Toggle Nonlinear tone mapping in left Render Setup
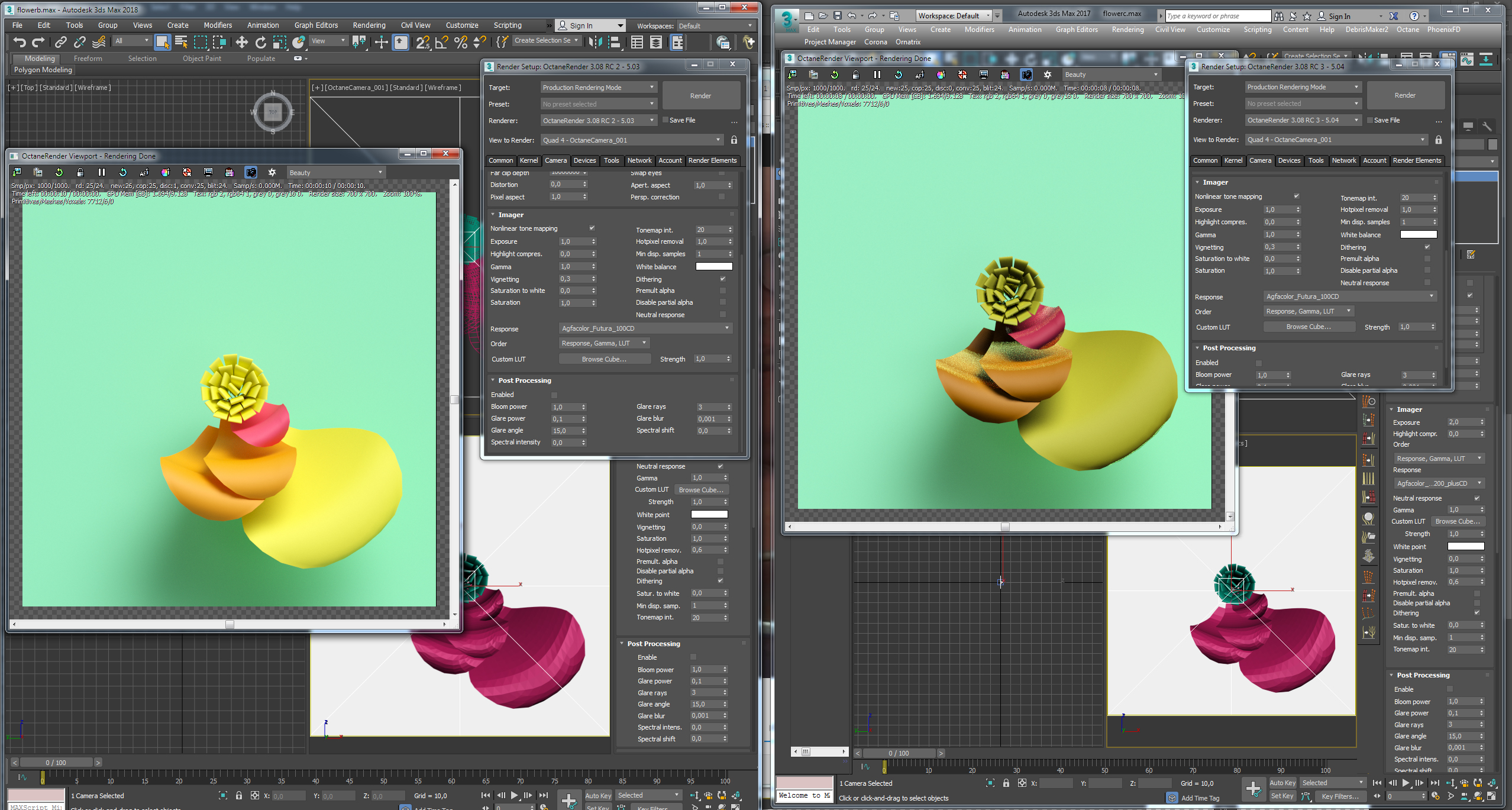 point(592,228)
